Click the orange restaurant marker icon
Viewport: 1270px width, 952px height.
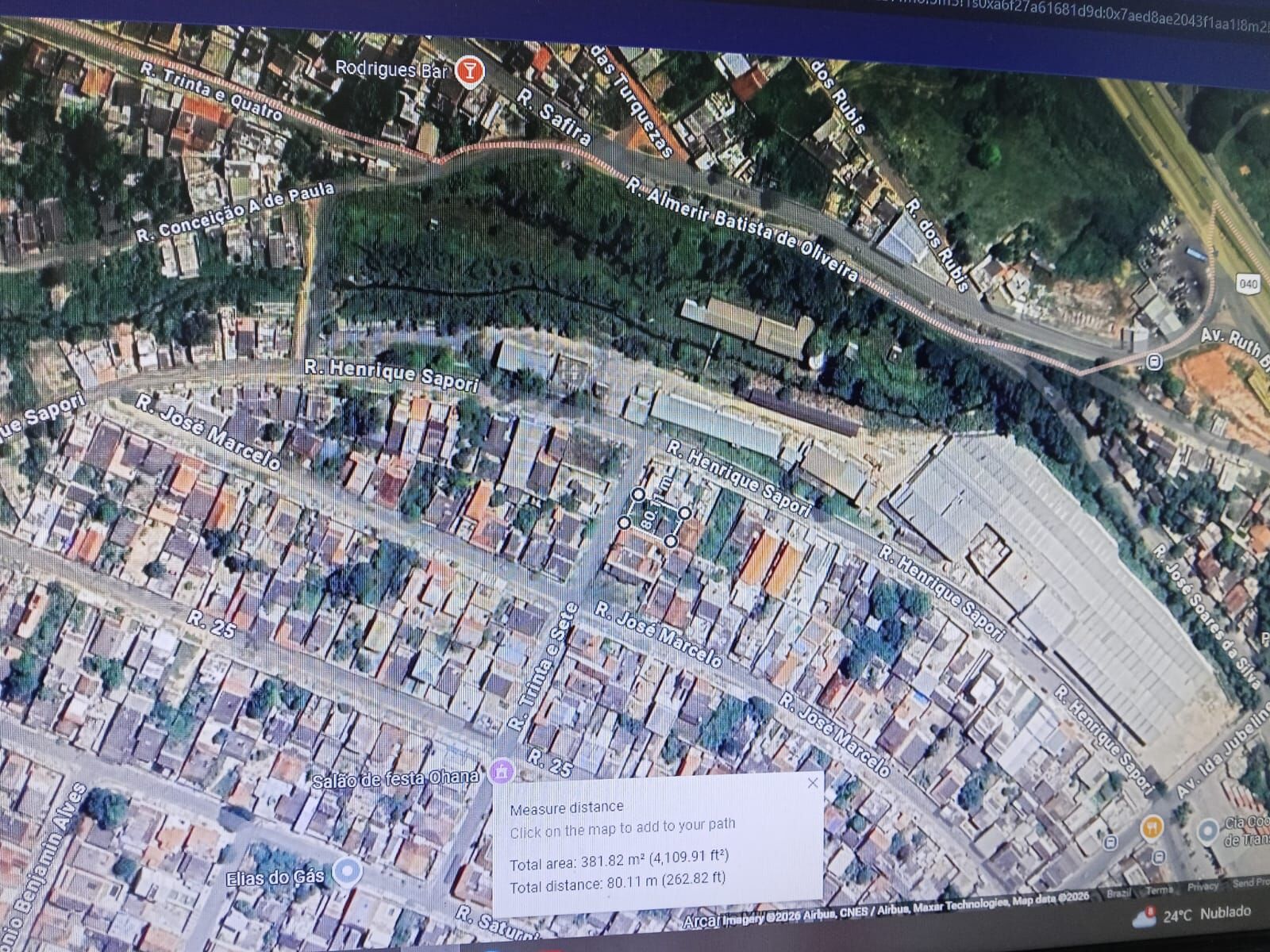1152,827
